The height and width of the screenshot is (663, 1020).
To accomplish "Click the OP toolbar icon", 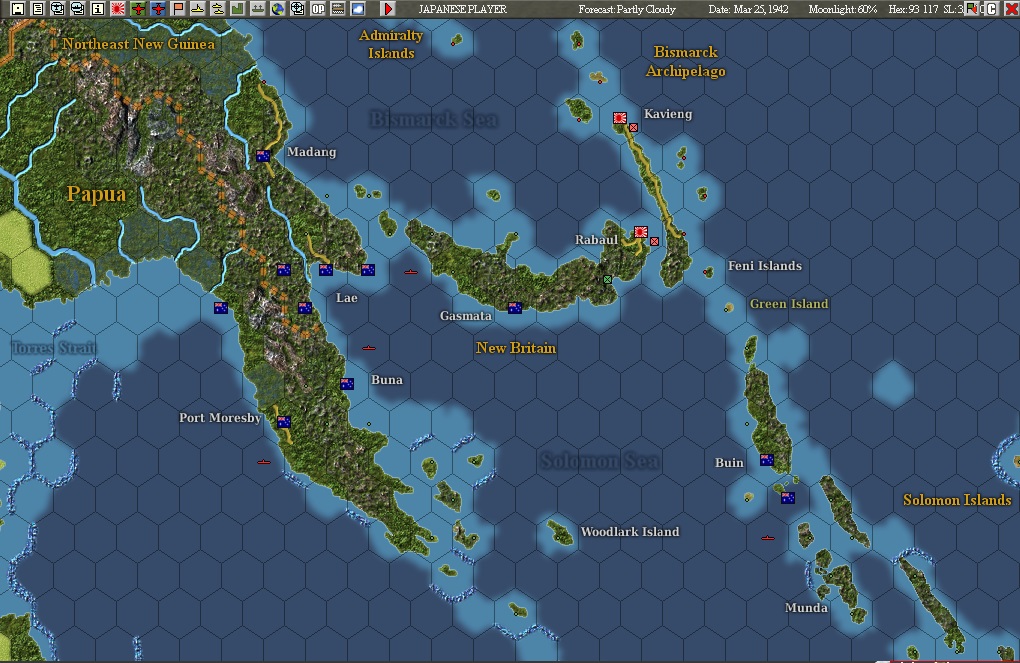I will pyautogui.click(x=320, y=9).
